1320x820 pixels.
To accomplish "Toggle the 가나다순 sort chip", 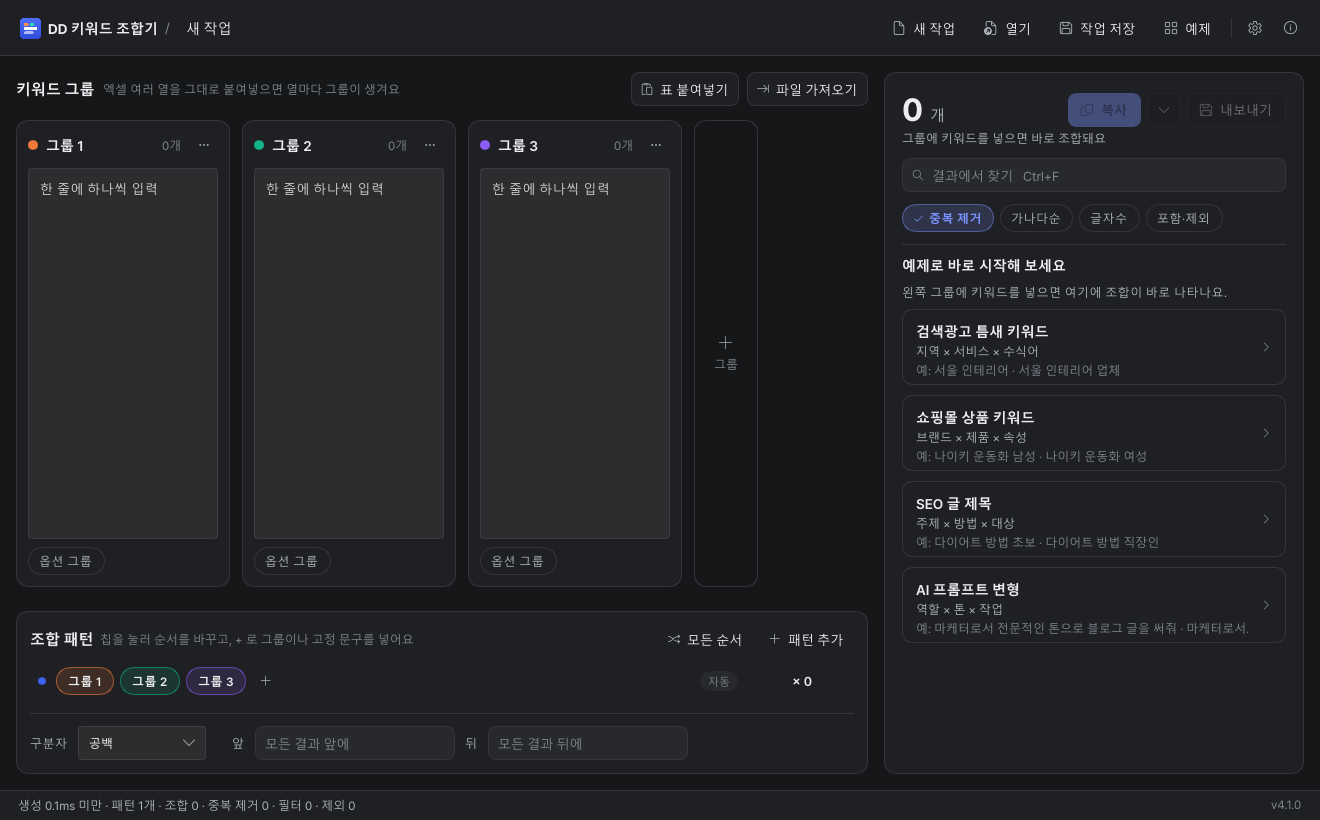I will coord(1036,218).
